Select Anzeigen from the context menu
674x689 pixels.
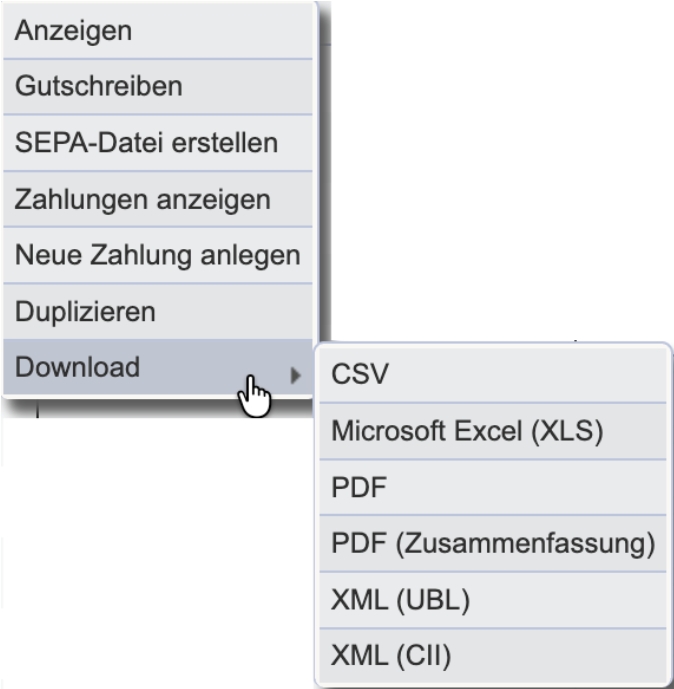(158, 31)
